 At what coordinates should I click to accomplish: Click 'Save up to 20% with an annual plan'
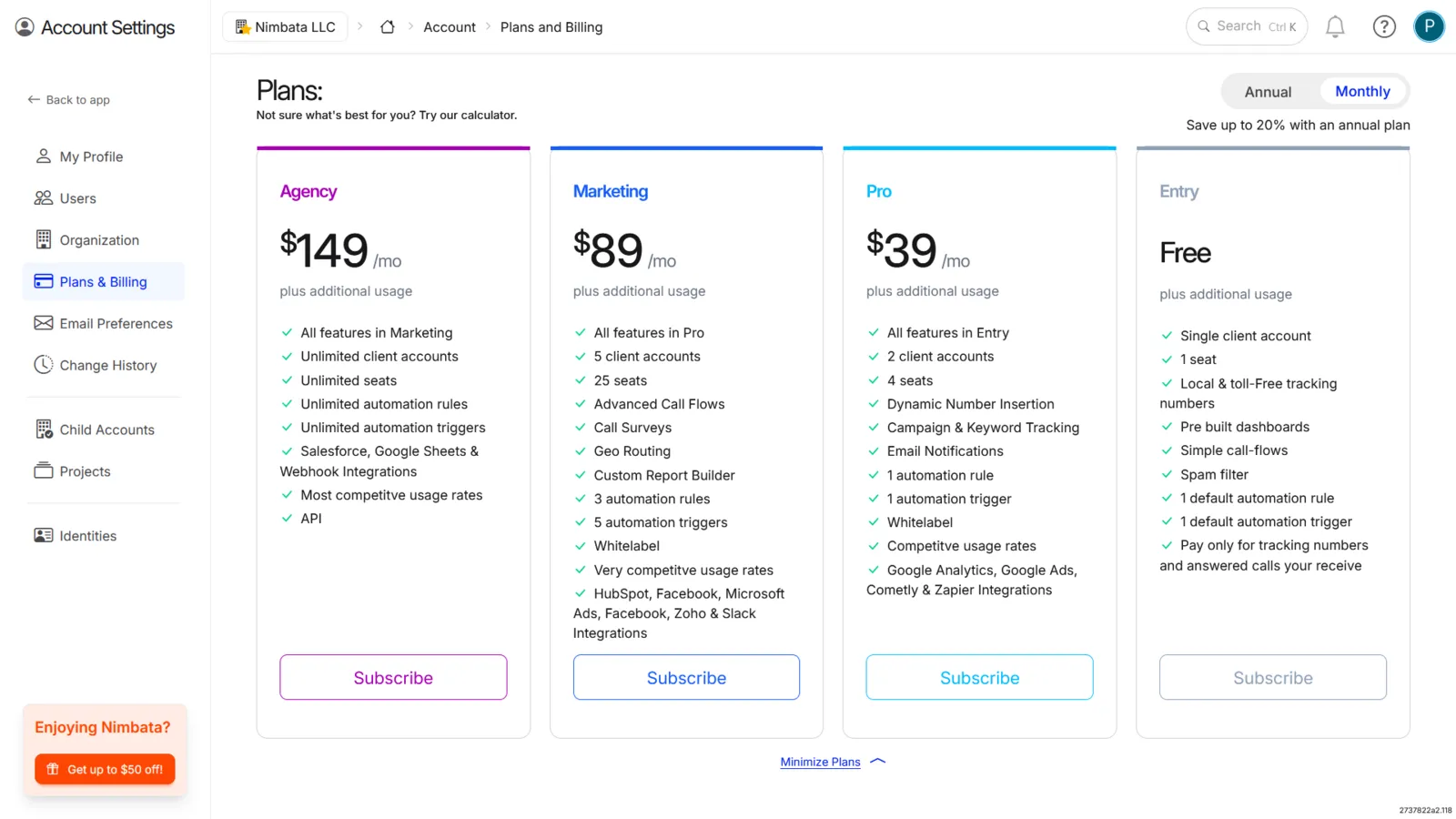point(1298,125)
